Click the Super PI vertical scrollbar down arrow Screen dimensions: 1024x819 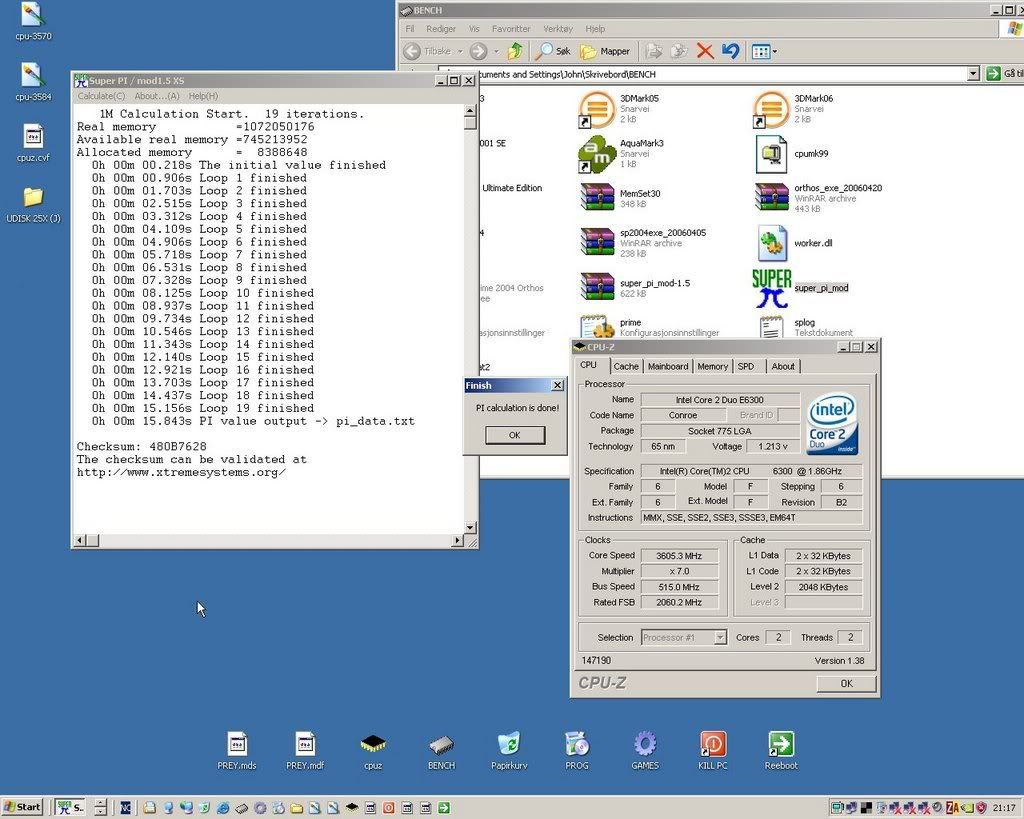tap(470, 528)
